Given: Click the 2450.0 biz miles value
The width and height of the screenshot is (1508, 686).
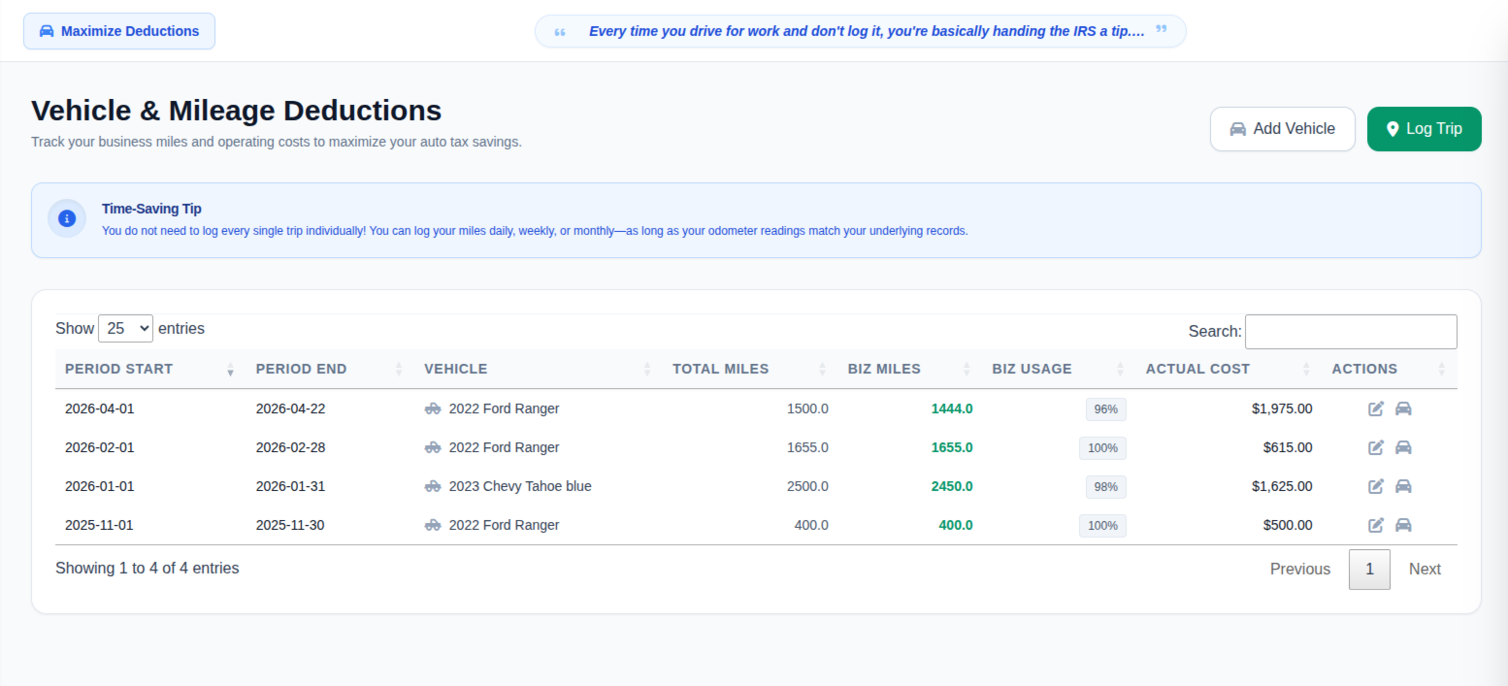Looking at the screenshot, I should point(952,486).
